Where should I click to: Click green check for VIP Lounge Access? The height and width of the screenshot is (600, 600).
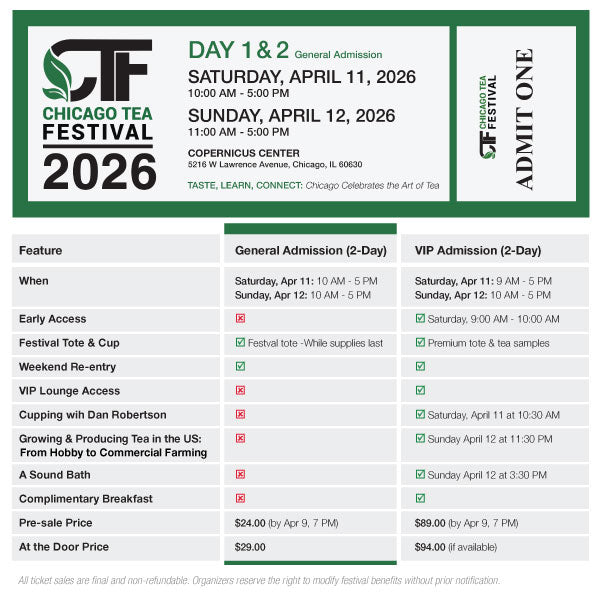click(420, 391)
